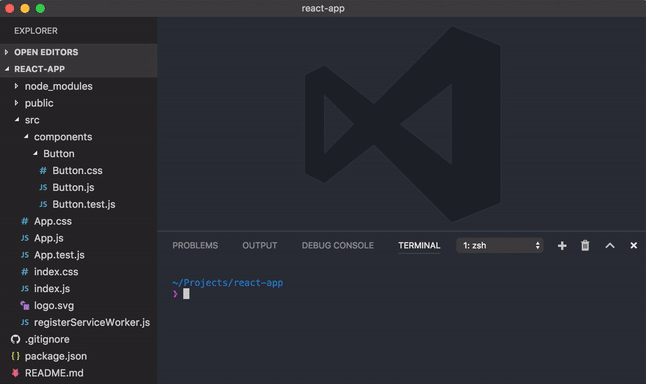Collapse the src folder arrow
Screen dimensions: 646x384
point(16,120)
